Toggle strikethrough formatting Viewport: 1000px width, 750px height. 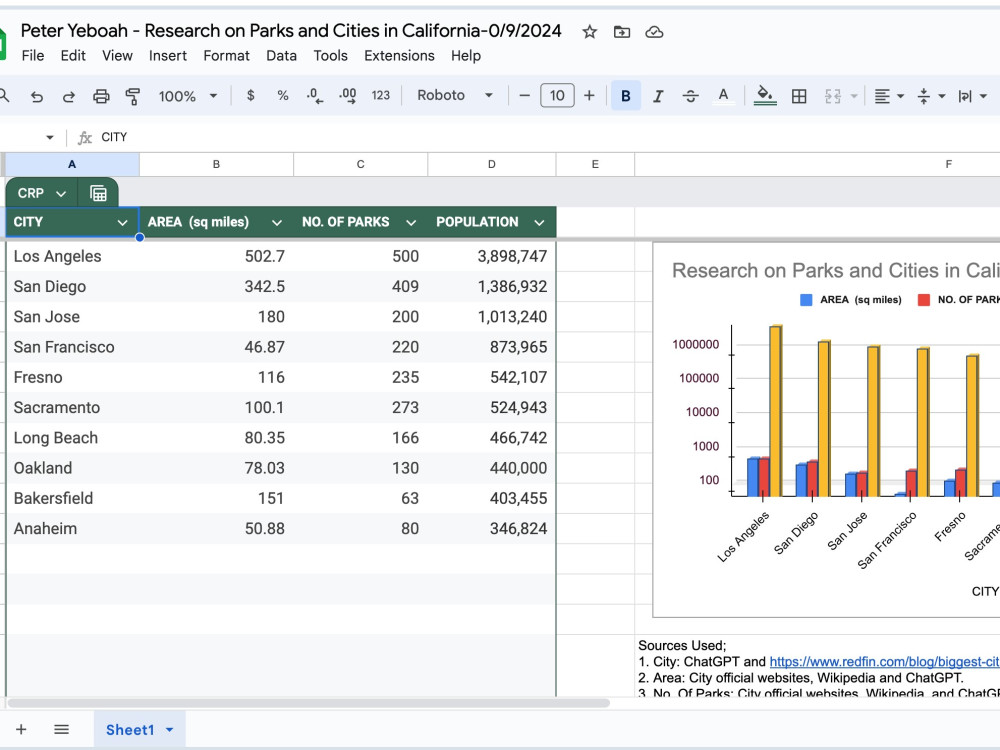pos(690,96)
